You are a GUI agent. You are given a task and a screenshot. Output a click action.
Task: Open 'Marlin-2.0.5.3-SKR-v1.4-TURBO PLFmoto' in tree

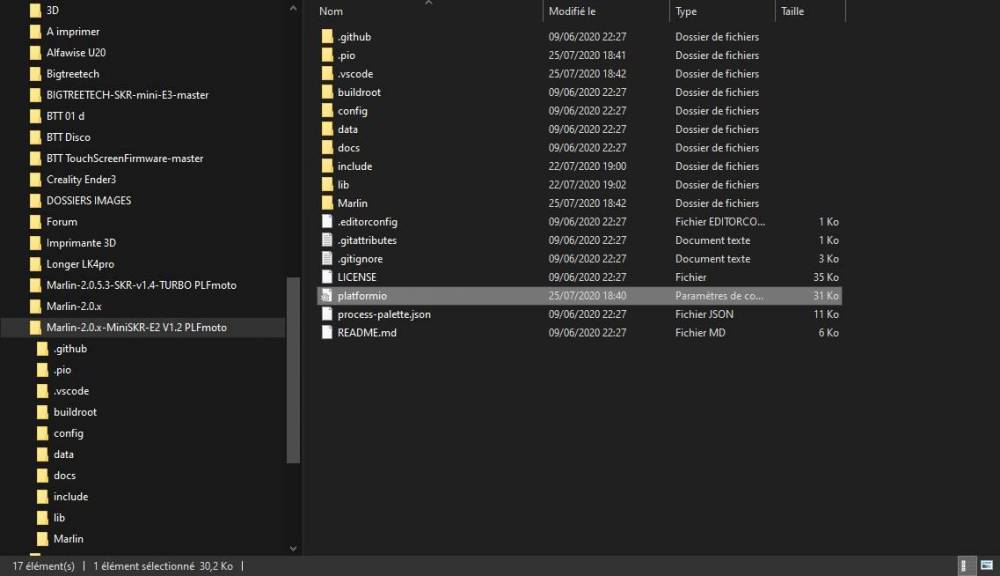tap(141, 284)
